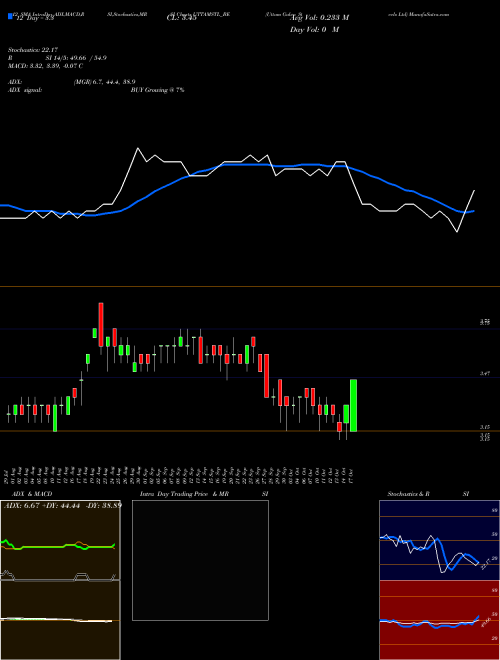500x660 pixels.
Task: Click the 'Day Vol: 0 M' text
Action: coord(314,29)
